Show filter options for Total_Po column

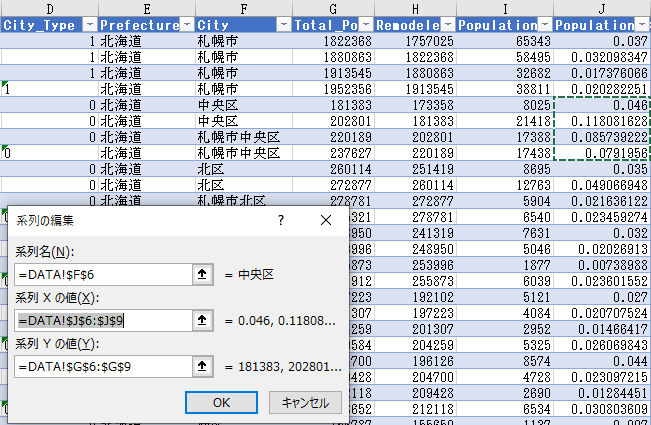(367, 24)
